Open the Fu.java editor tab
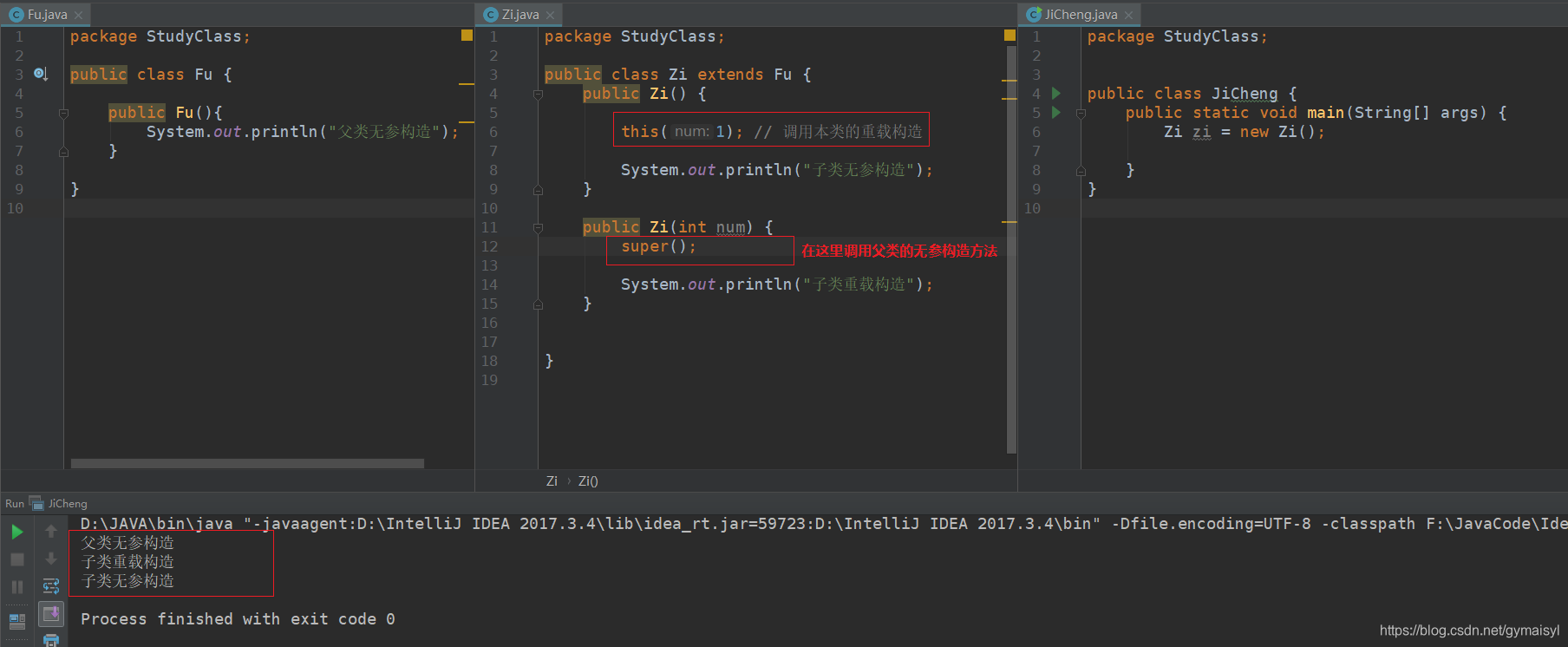The height and width of the screenshot is (647, 1568). [47, 15]
